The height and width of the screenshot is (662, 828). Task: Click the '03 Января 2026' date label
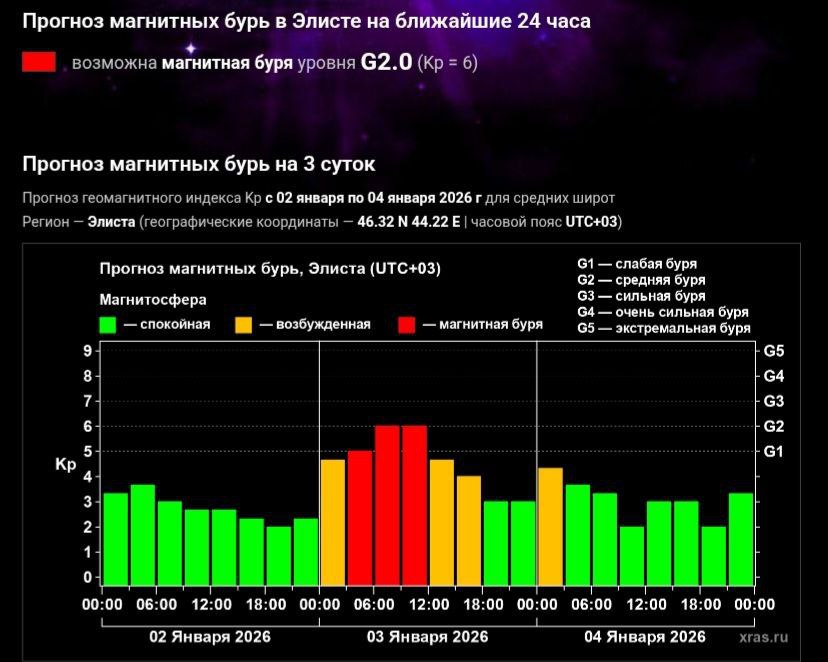pos(427,636)
